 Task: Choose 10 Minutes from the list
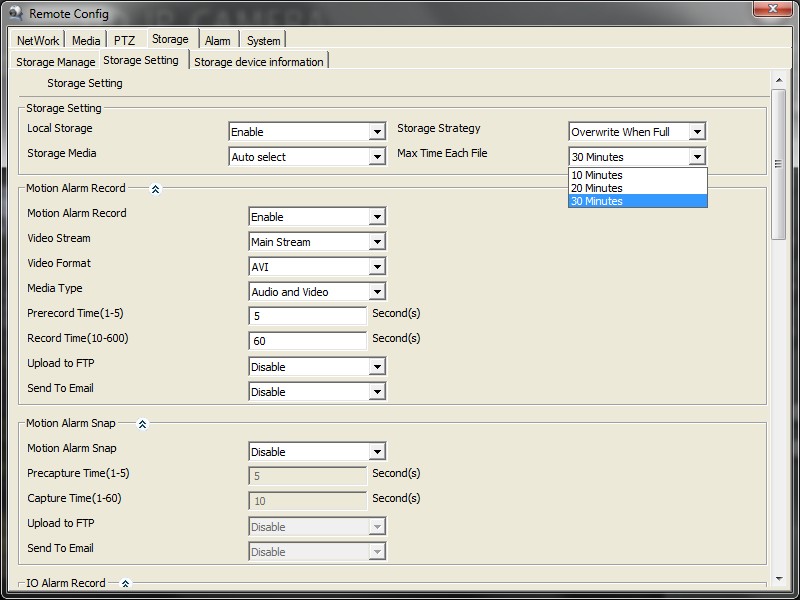[x=638, y=175]
